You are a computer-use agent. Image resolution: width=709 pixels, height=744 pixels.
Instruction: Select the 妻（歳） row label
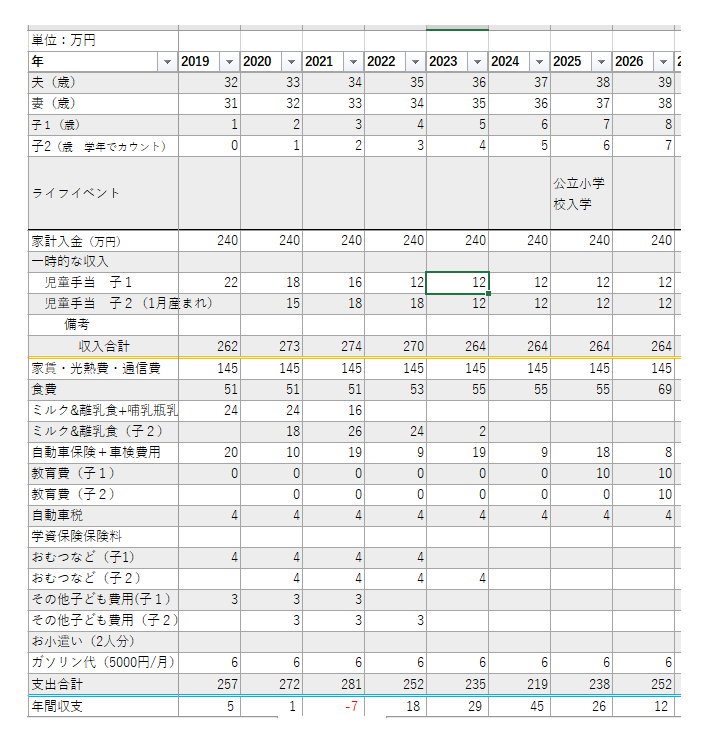pyautogui.click(x=103, y=103)
